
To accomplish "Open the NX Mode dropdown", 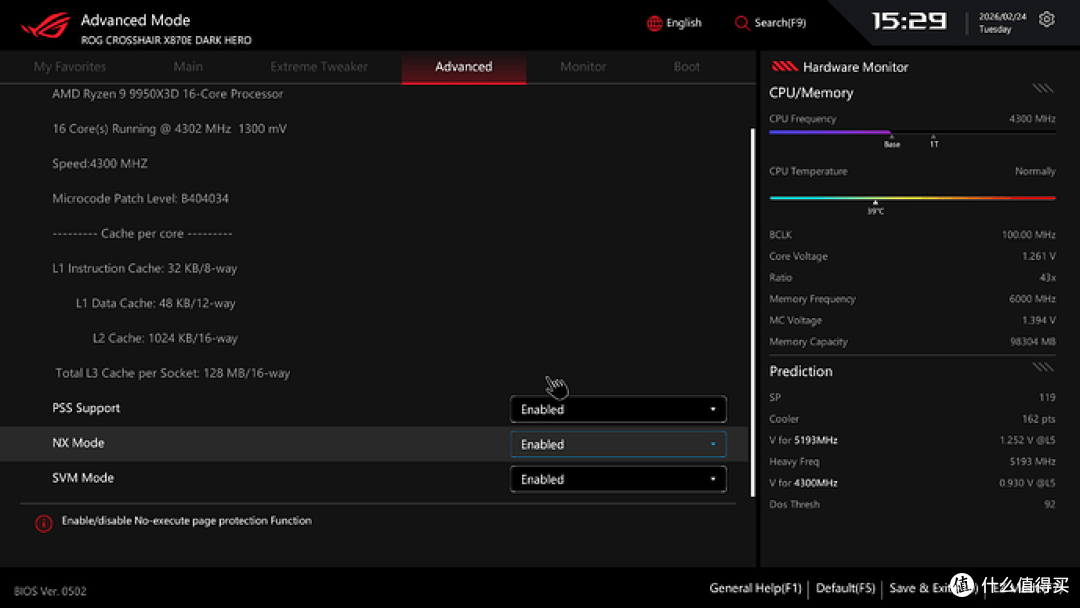I will pyautogui.click(x=618, y=444).
